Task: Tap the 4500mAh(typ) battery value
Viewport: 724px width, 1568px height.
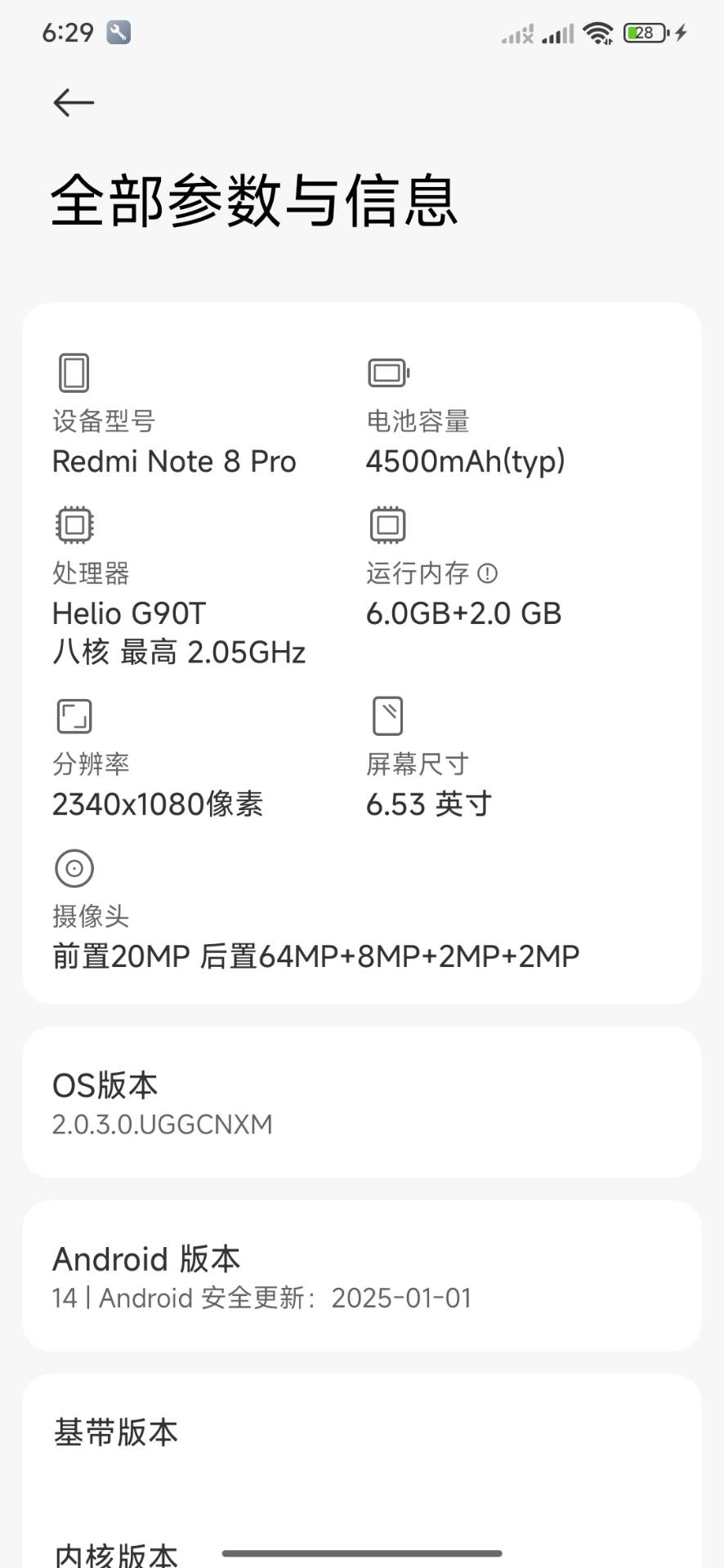Action: point(465,462)
